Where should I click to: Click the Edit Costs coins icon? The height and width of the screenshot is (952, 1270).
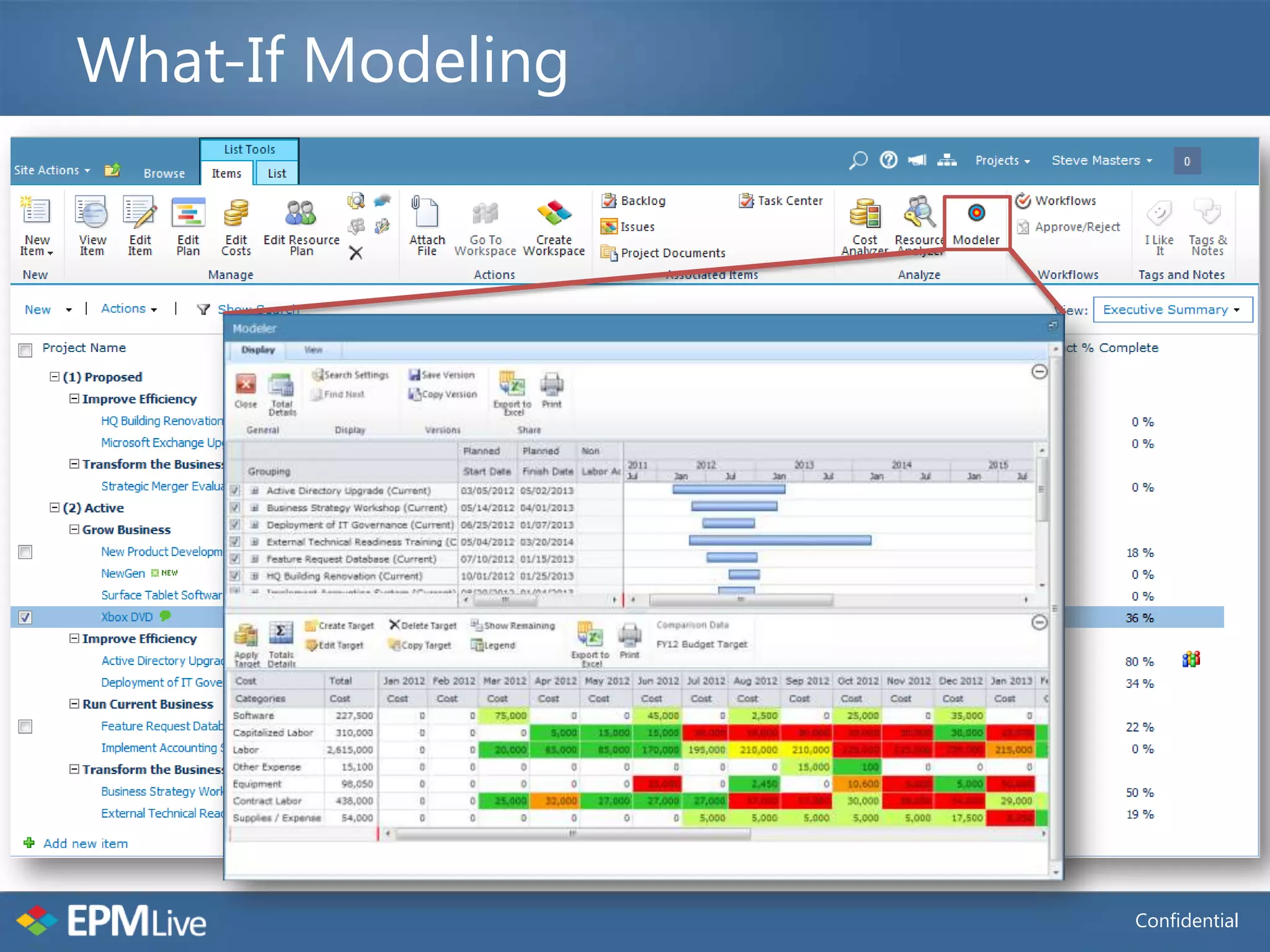(236, 213)
